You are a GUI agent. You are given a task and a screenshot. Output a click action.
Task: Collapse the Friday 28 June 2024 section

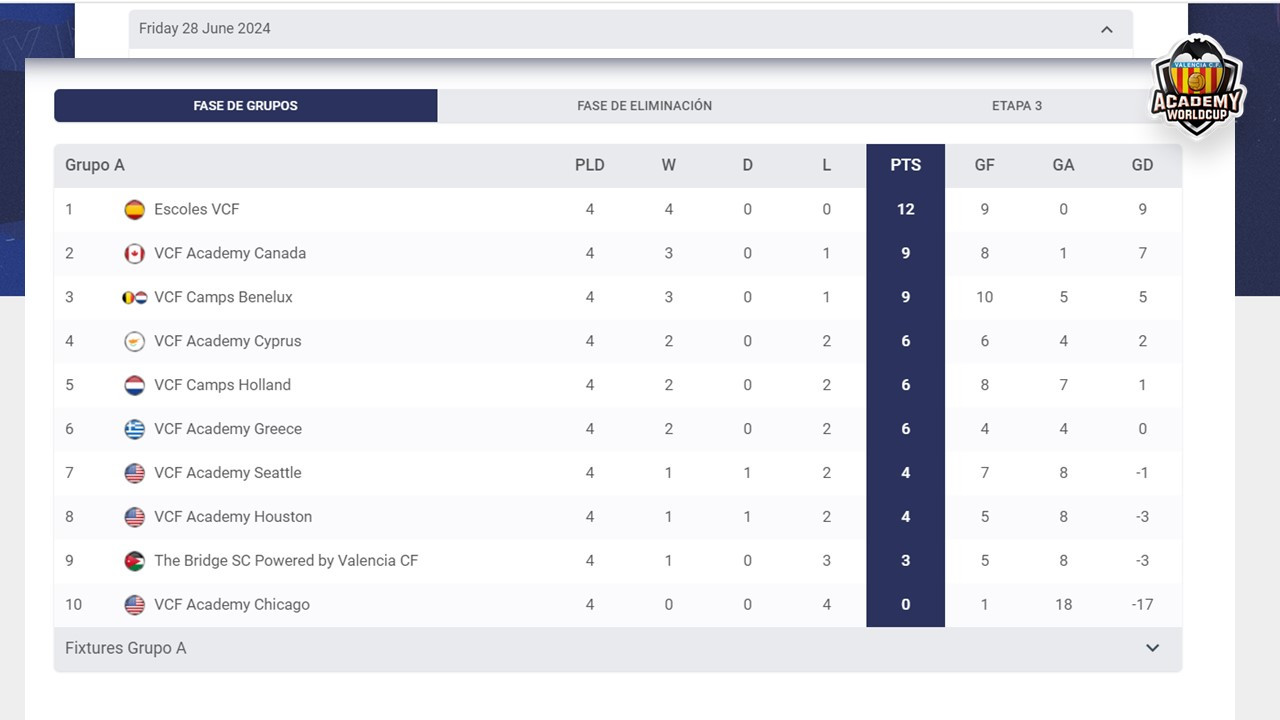pos(1106,29)
